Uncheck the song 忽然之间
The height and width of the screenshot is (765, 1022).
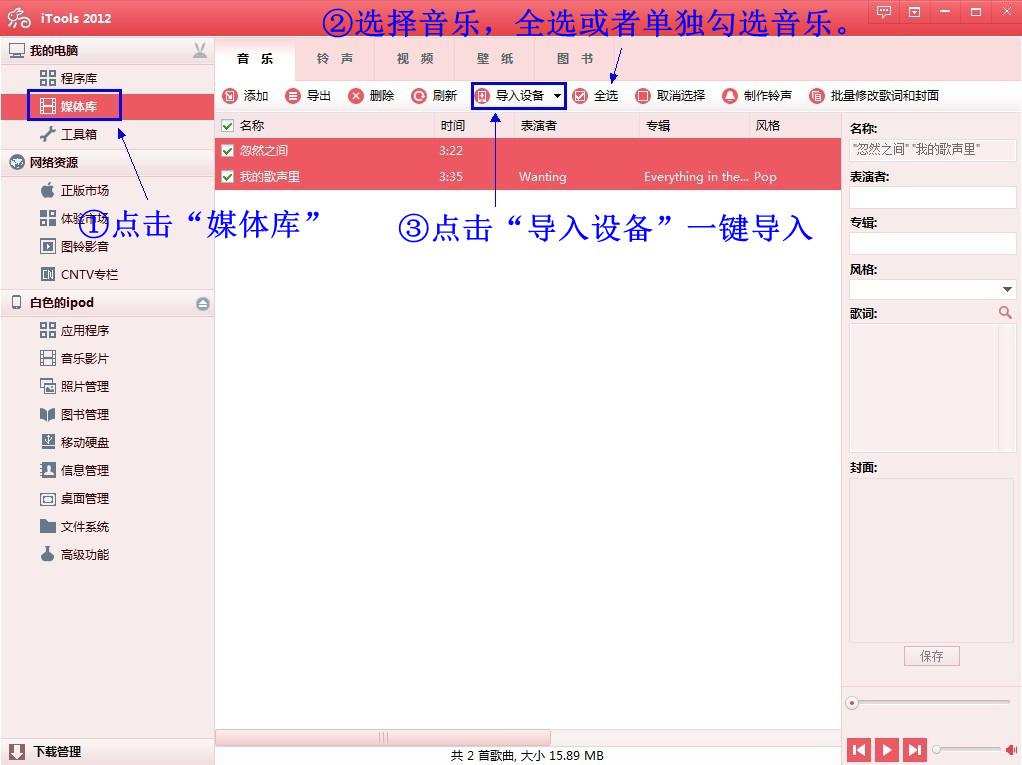click(227, 151)
